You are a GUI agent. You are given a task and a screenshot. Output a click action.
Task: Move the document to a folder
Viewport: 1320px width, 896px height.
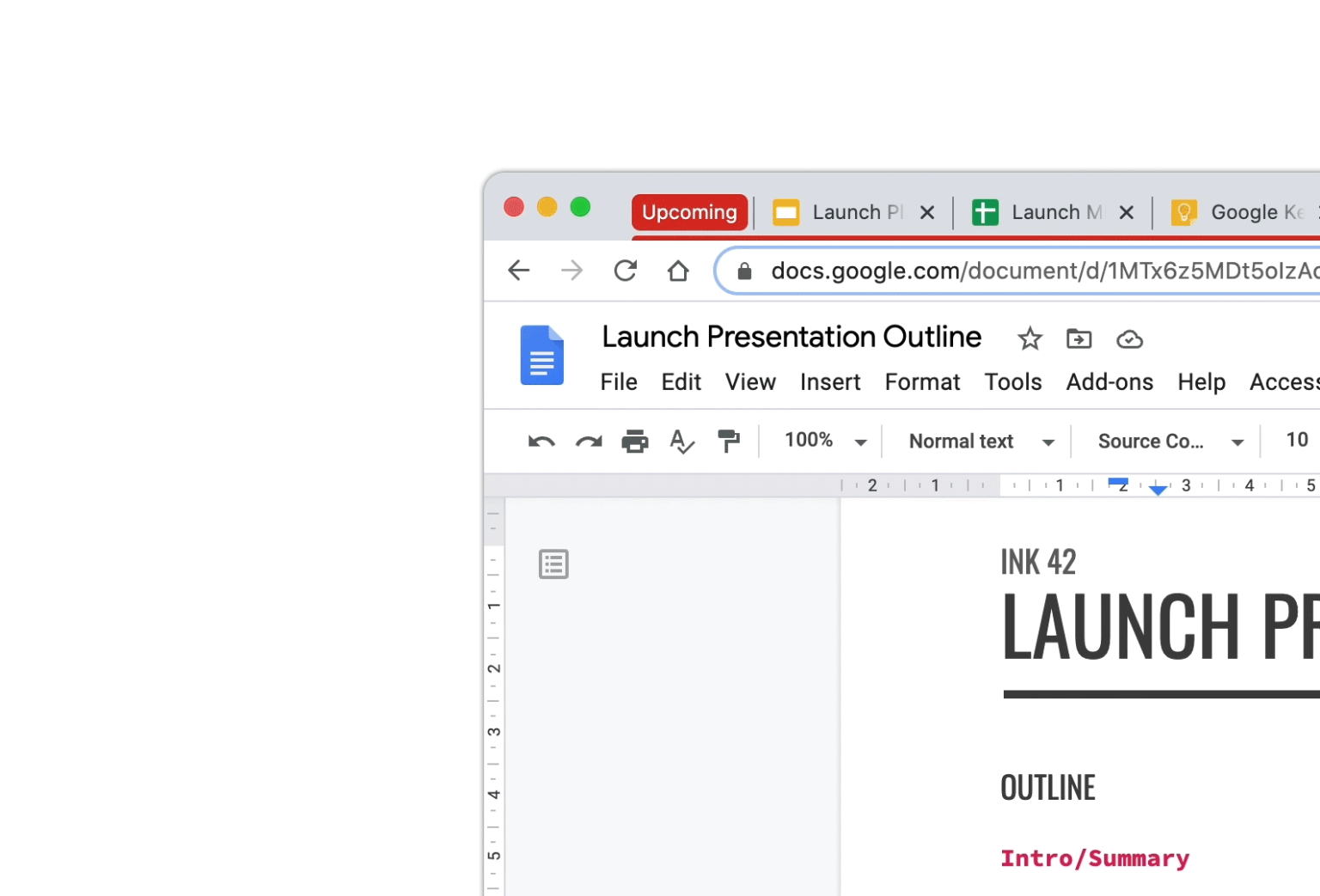click(1079, 339)
